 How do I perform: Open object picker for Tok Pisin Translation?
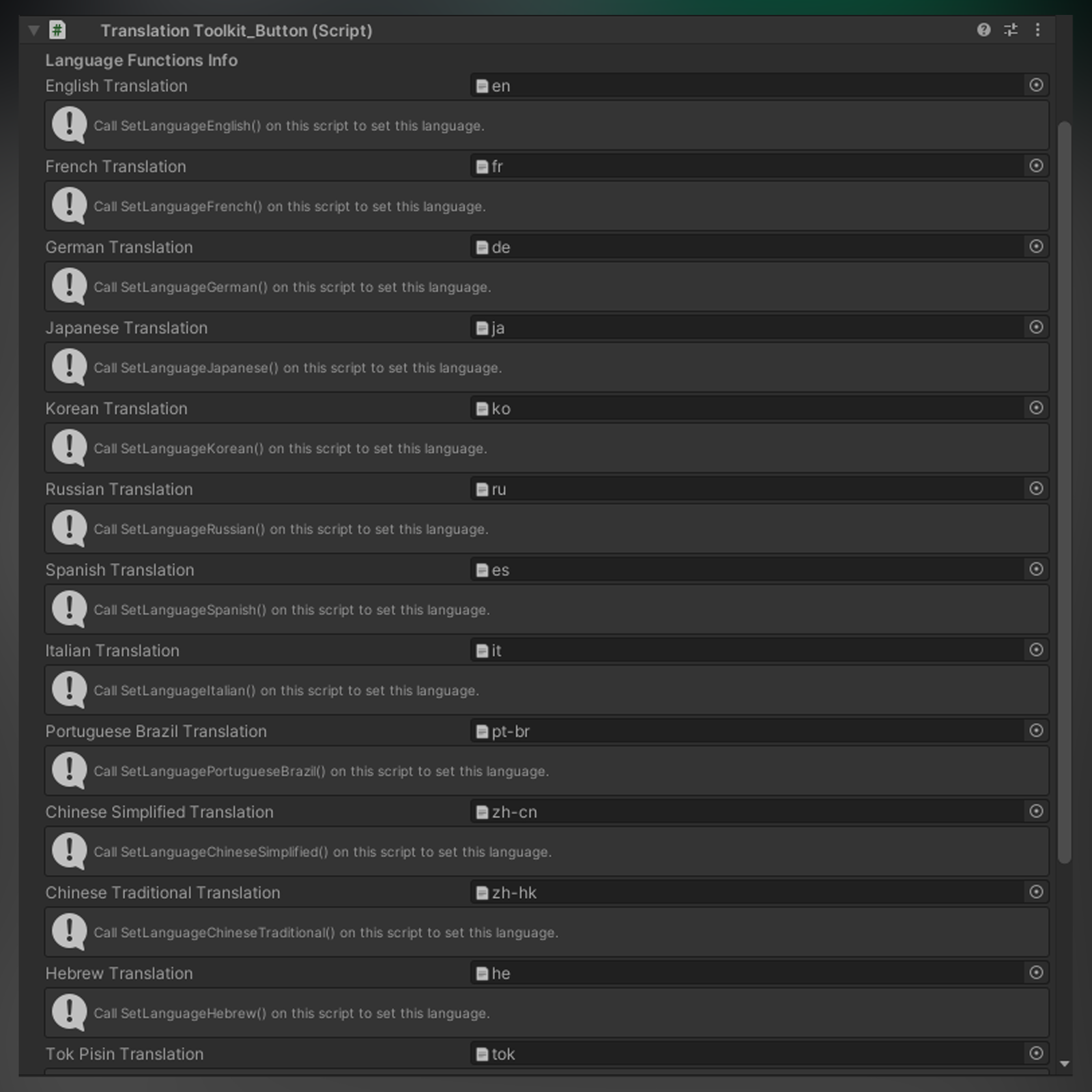[1035, 1054]
